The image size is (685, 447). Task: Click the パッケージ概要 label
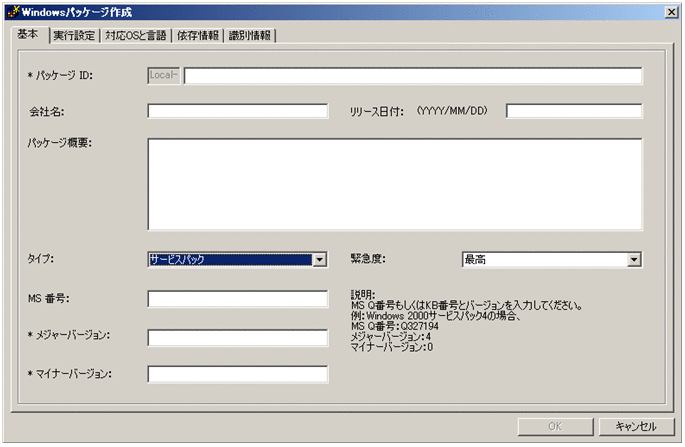point(59,143)
